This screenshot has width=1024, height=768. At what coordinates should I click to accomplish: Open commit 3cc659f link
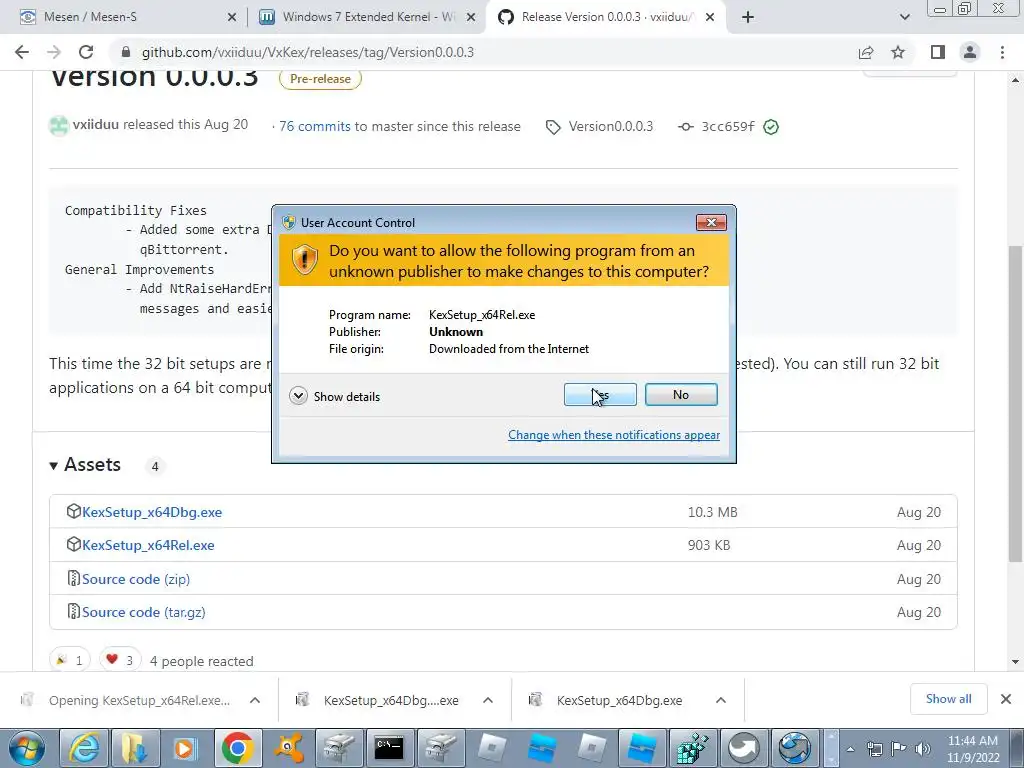[x=728, y=127]
